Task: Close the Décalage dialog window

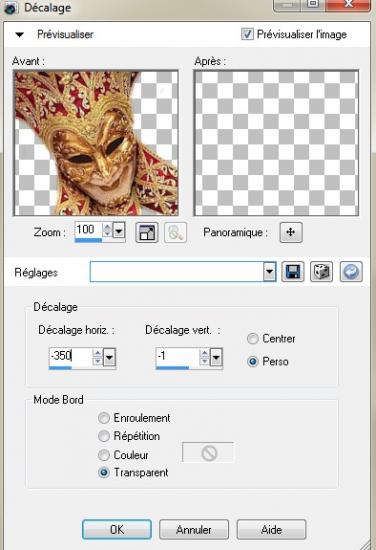Action: pyautogui.click(x=349, y=5)
